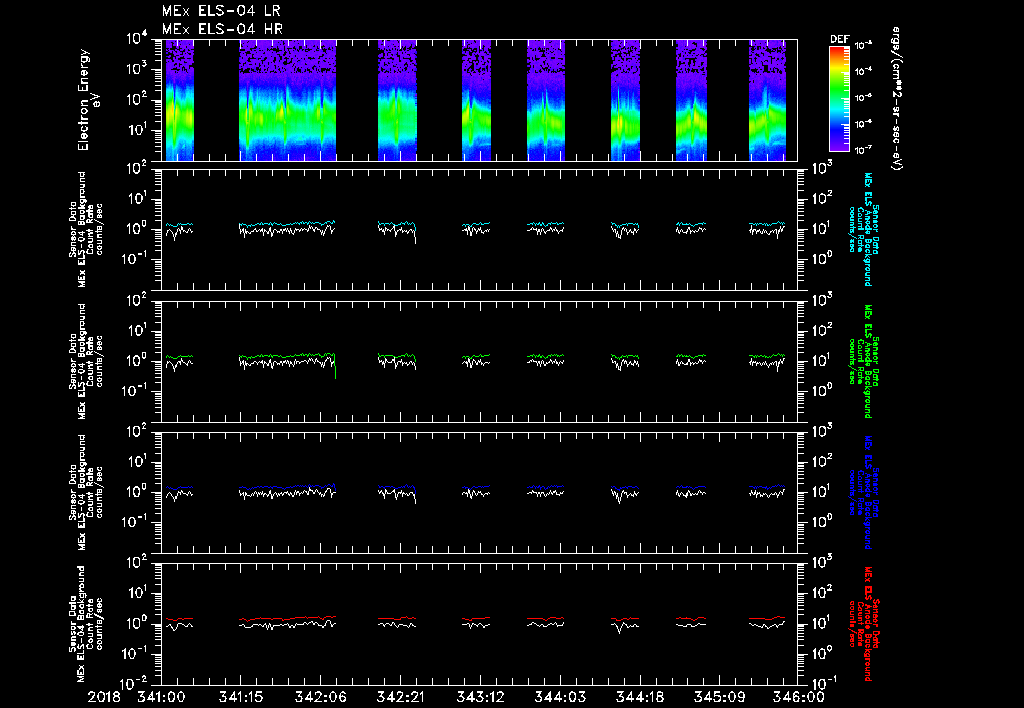Select the "ergs/(cm**2-sr-sec-eV)" units label
Viewport: 1024px width, 708px height.
[896, 99]
